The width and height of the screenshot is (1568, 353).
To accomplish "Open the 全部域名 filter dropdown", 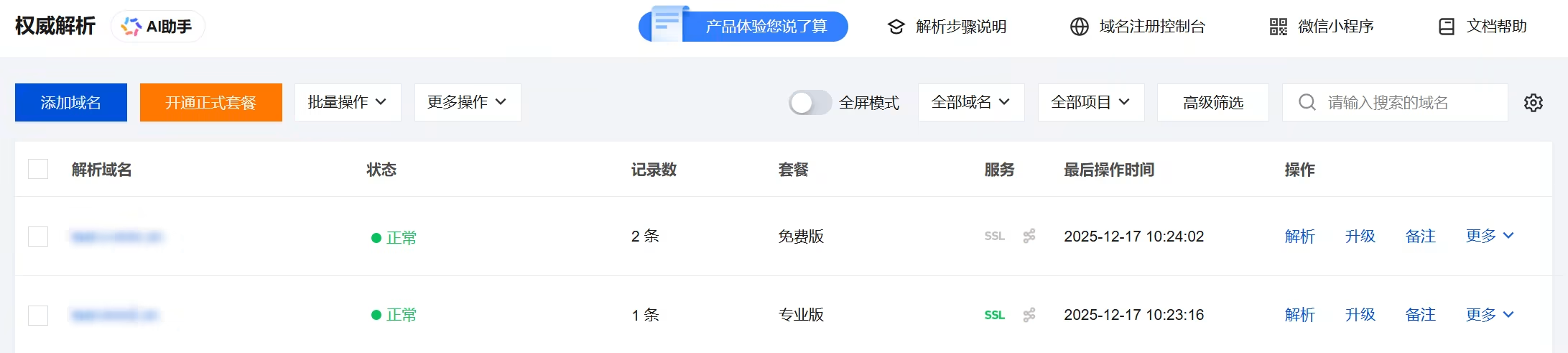I will click(971, 102).
